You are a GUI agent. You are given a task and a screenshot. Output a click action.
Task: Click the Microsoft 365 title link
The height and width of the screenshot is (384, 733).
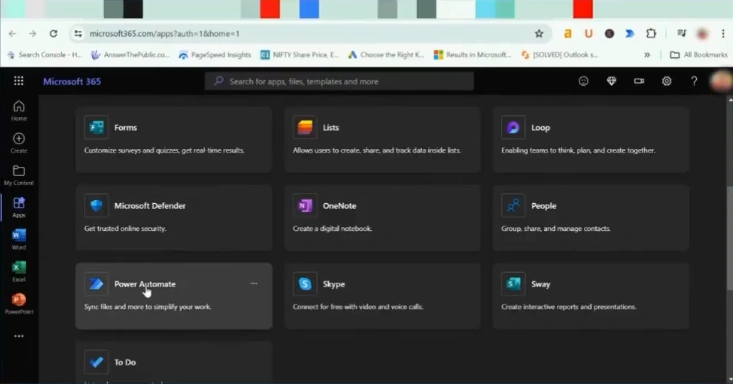[72, 81]
